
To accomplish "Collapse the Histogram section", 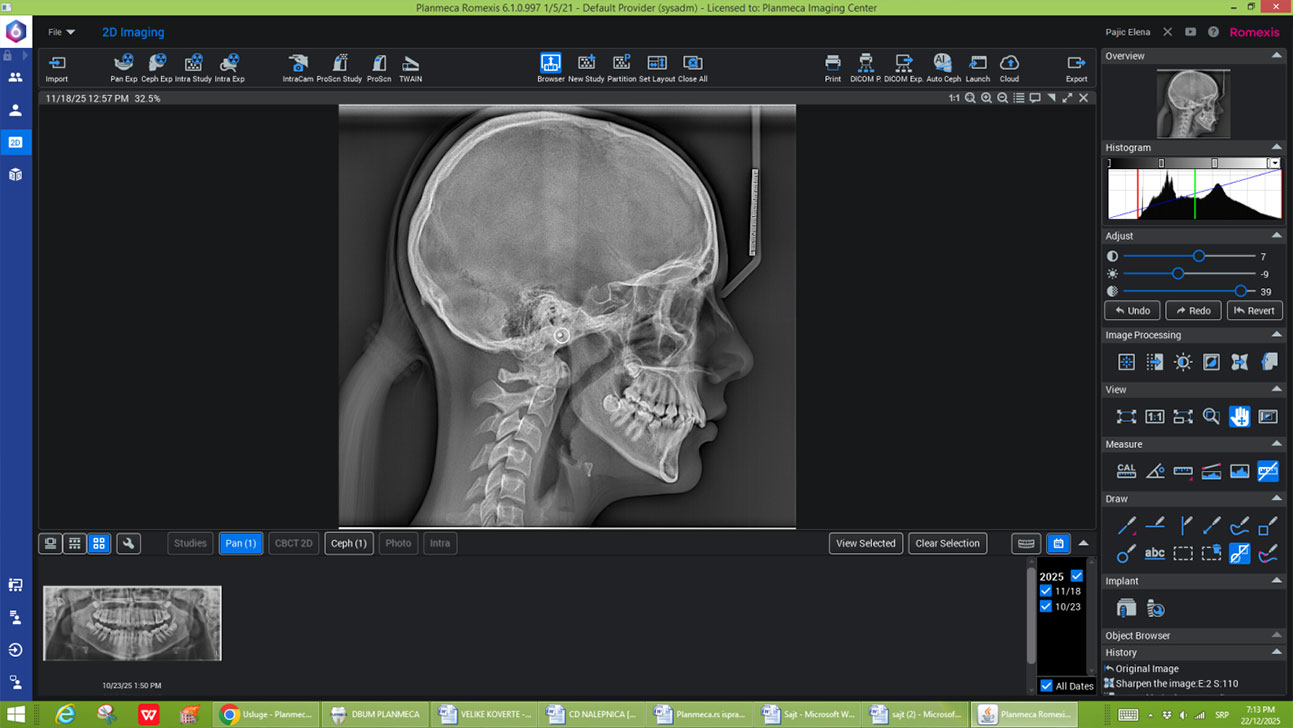I will click(x=1276, y=147).
